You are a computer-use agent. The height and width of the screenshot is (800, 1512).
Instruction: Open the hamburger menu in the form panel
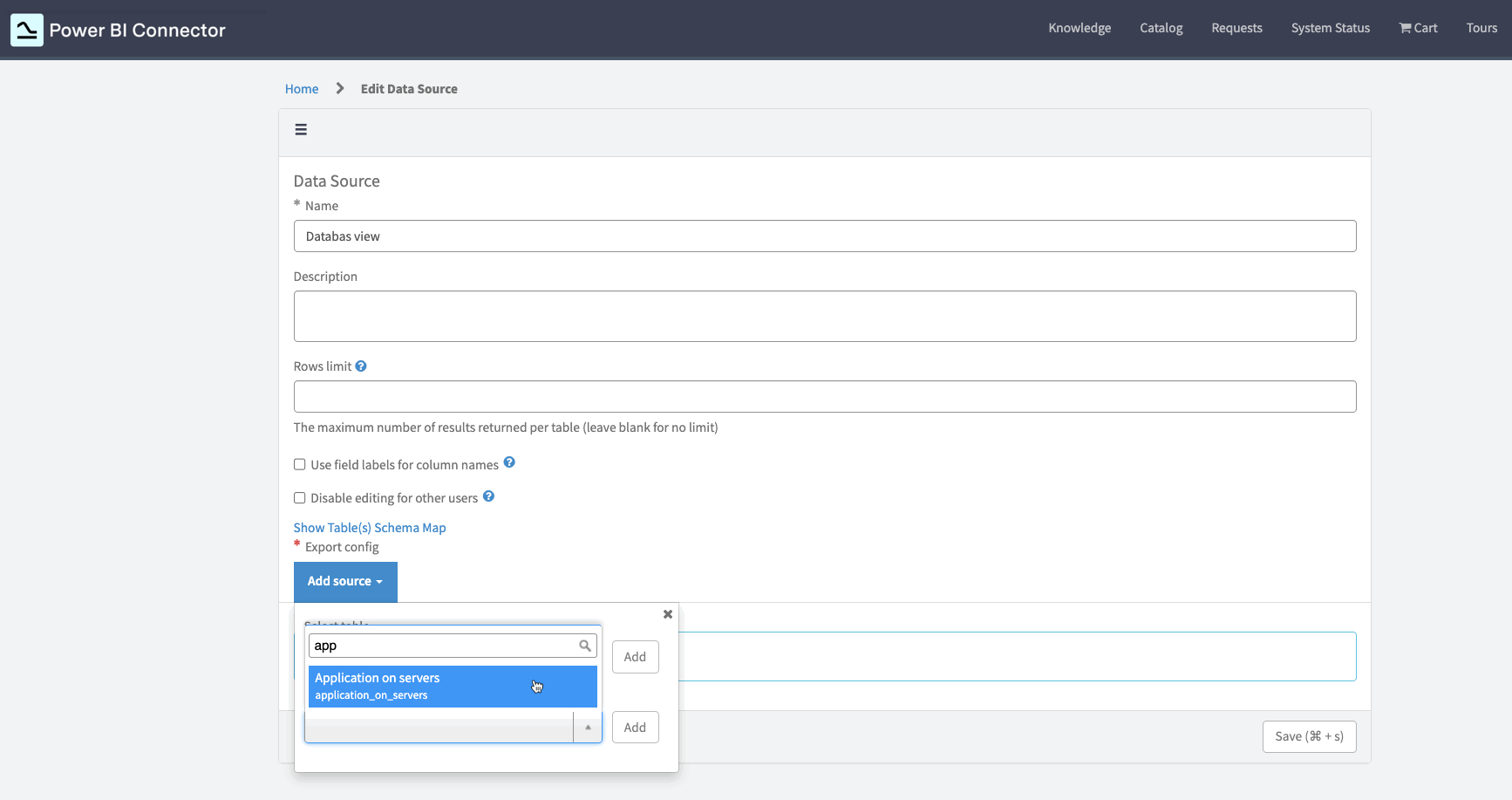click(x=301, y=129)
